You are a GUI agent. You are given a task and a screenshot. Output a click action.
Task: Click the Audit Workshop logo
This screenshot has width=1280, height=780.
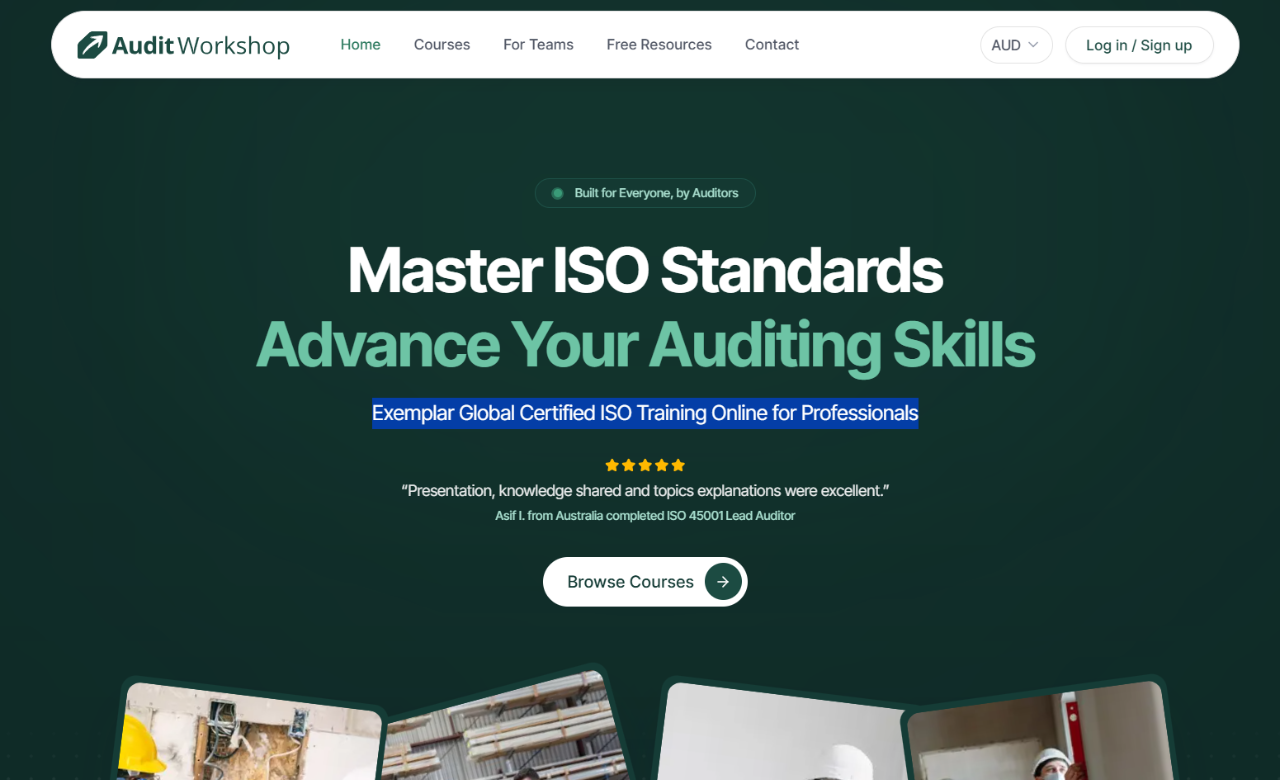tap(183, 45)
